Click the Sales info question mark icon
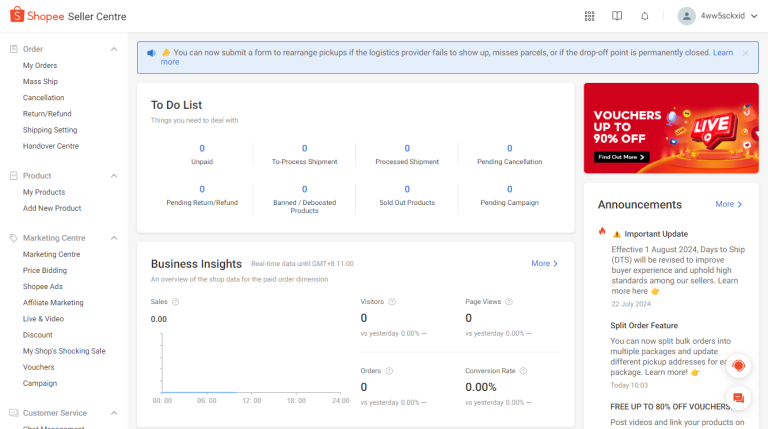768x429 pixels. click(176, 301)
